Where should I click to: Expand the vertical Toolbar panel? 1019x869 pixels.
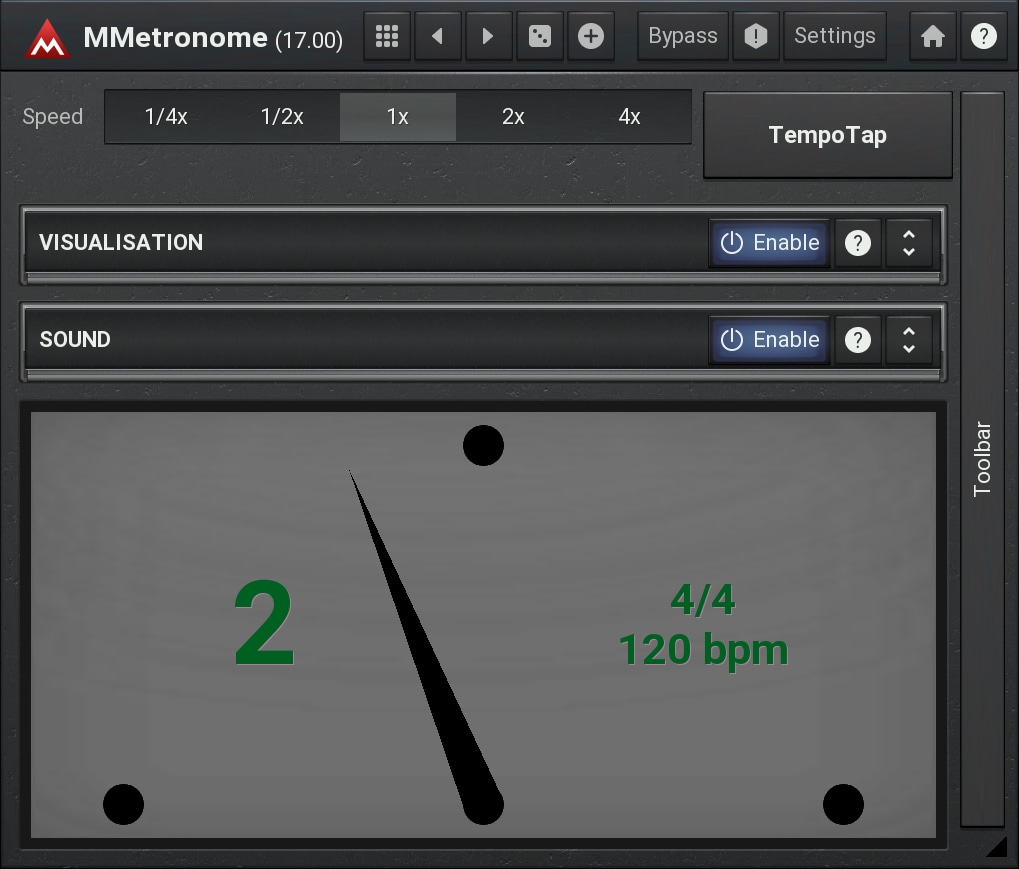[982, 459]
